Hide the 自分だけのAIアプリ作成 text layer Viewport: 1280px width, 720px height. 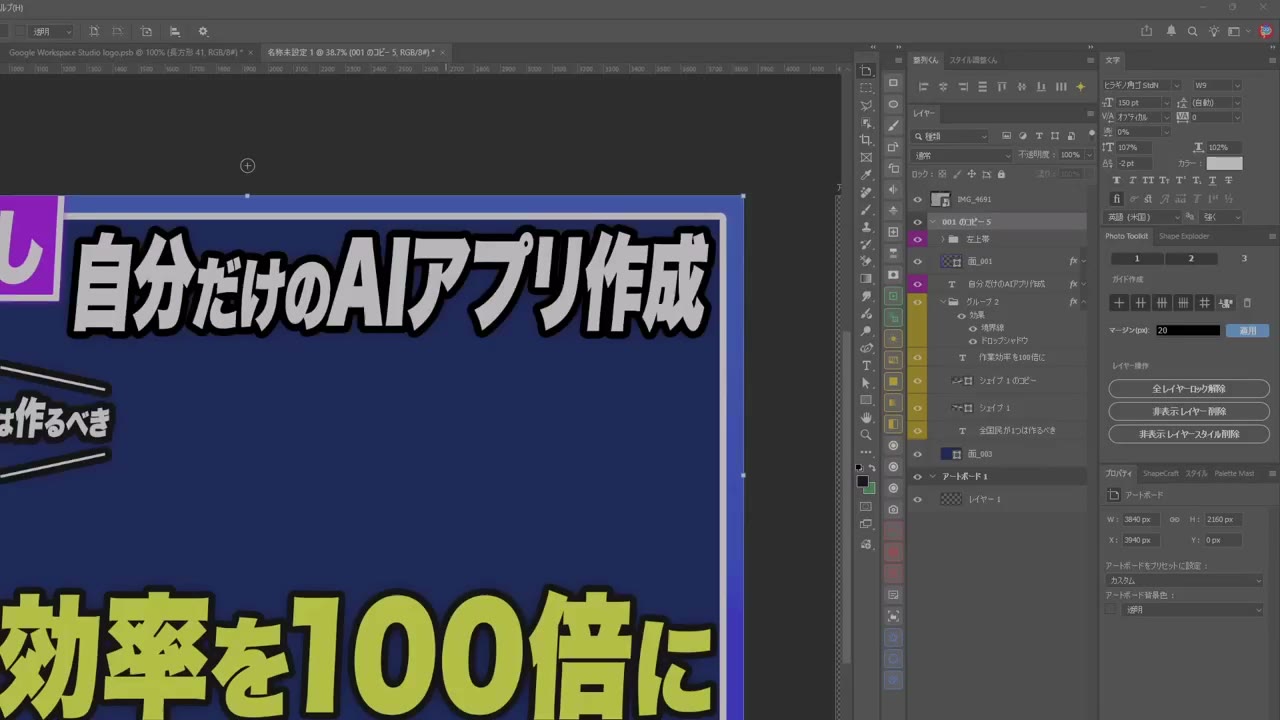pos(917,285)
